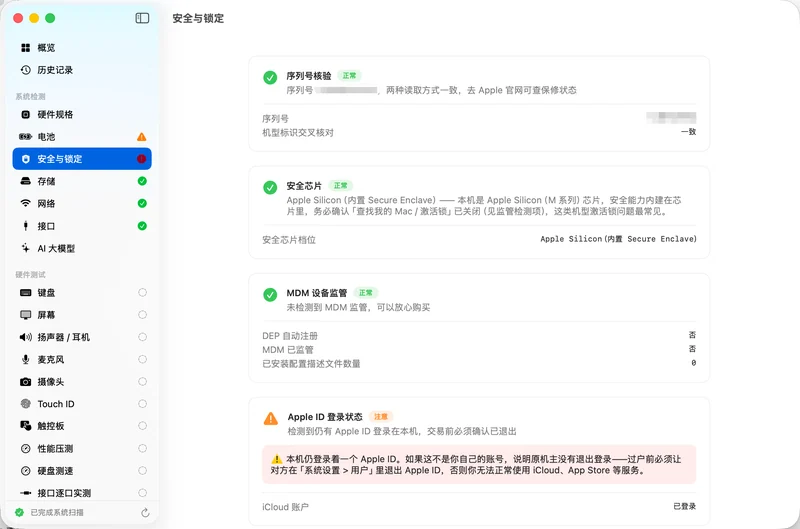Click the 机型标识交叉核对 row label

(x=298, y=133)
